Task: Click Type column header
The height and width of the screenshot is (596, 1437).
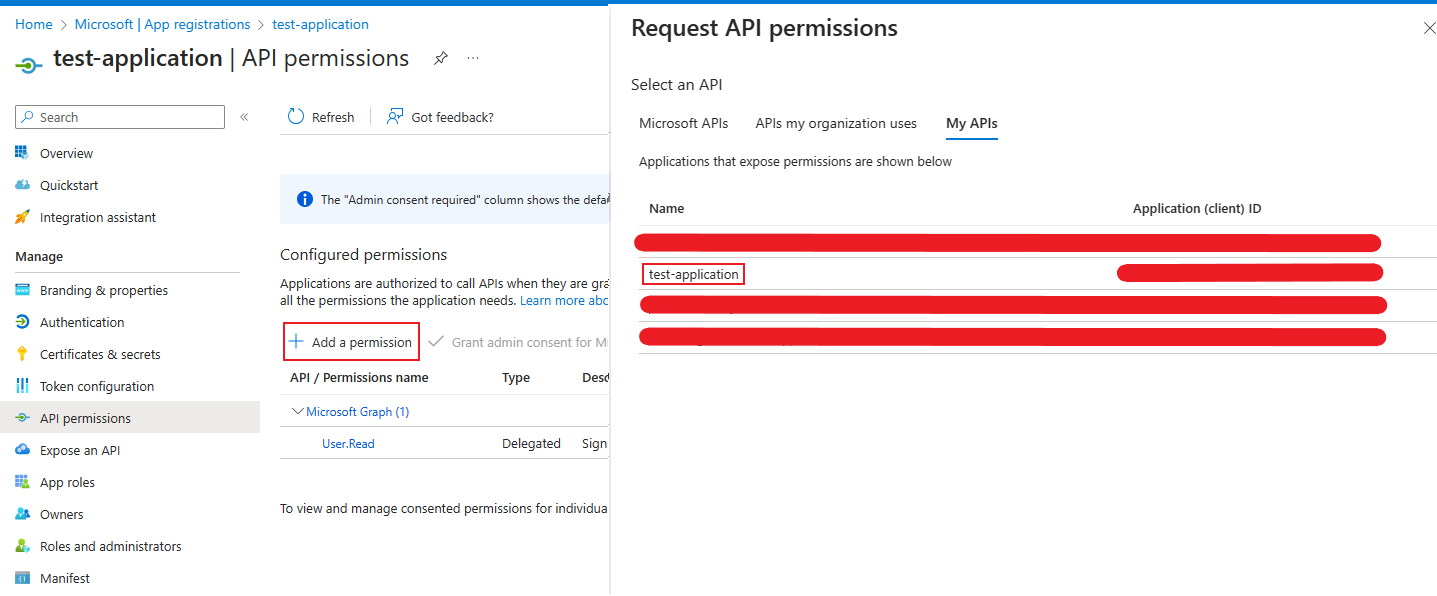Action: [516, 377]
